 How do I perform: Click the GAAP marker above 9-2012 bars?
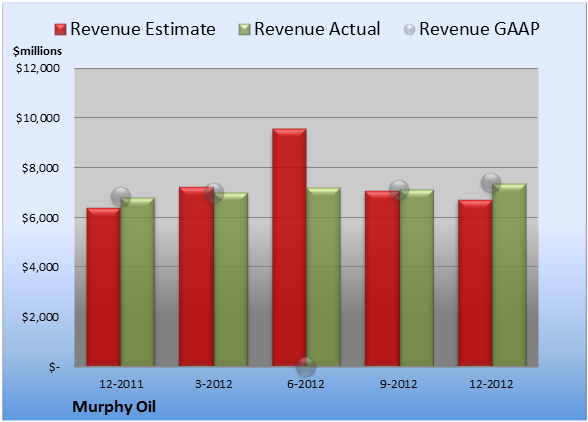(x=399, y=190)
